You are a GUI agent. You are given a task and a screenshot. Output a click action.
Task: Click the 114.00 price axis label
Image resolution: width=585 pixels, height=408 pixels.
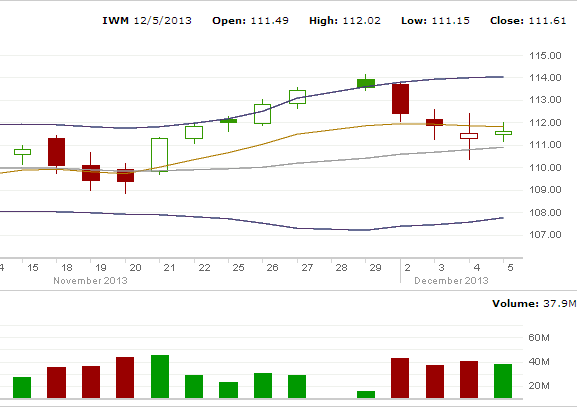click(545, 78)
